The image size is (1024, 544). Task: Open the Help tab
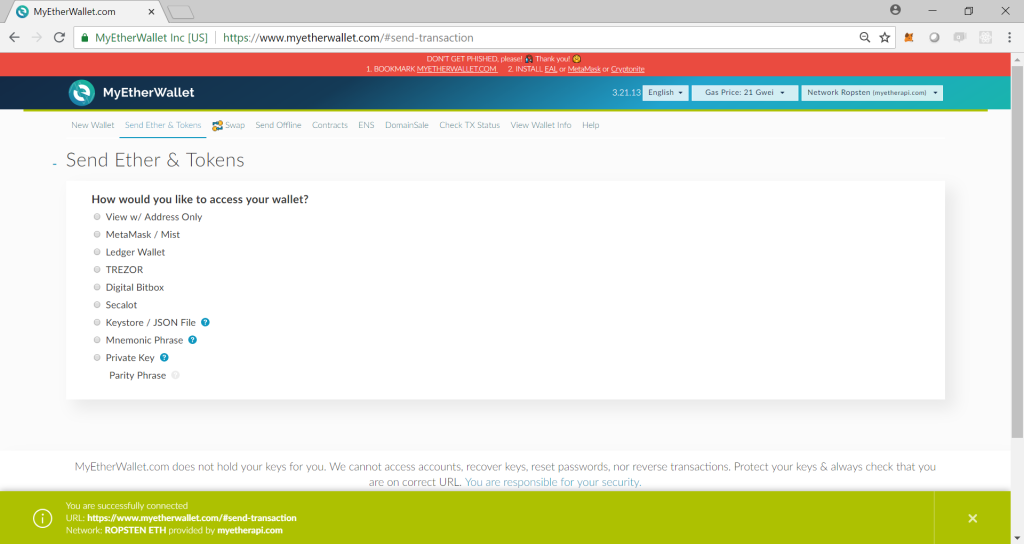[x=590, y=125]
